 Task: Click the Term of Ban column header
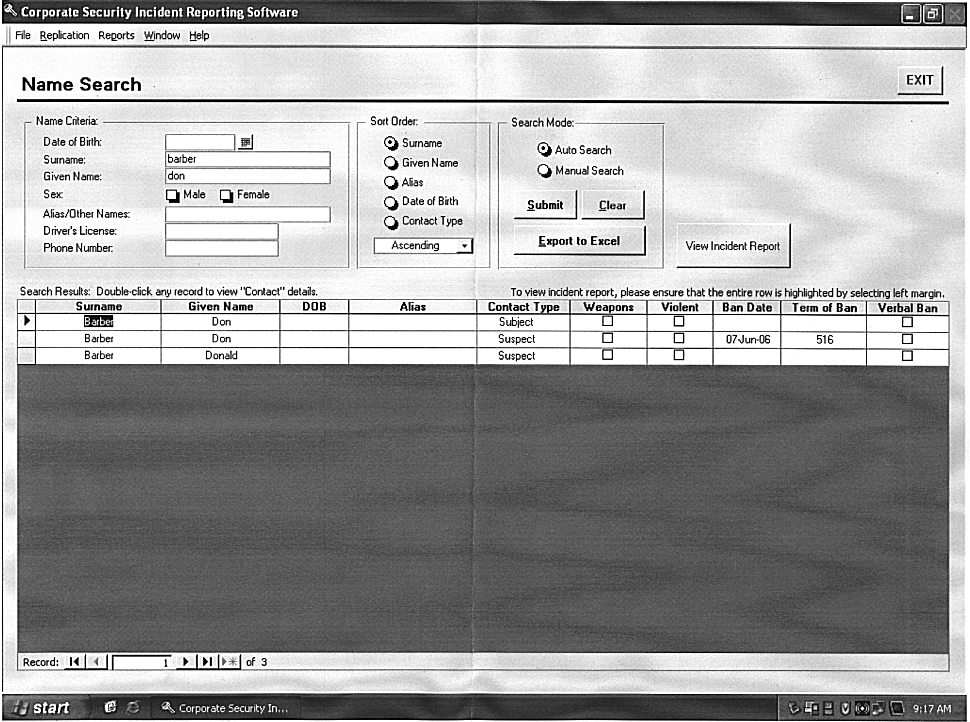[824, 307]
